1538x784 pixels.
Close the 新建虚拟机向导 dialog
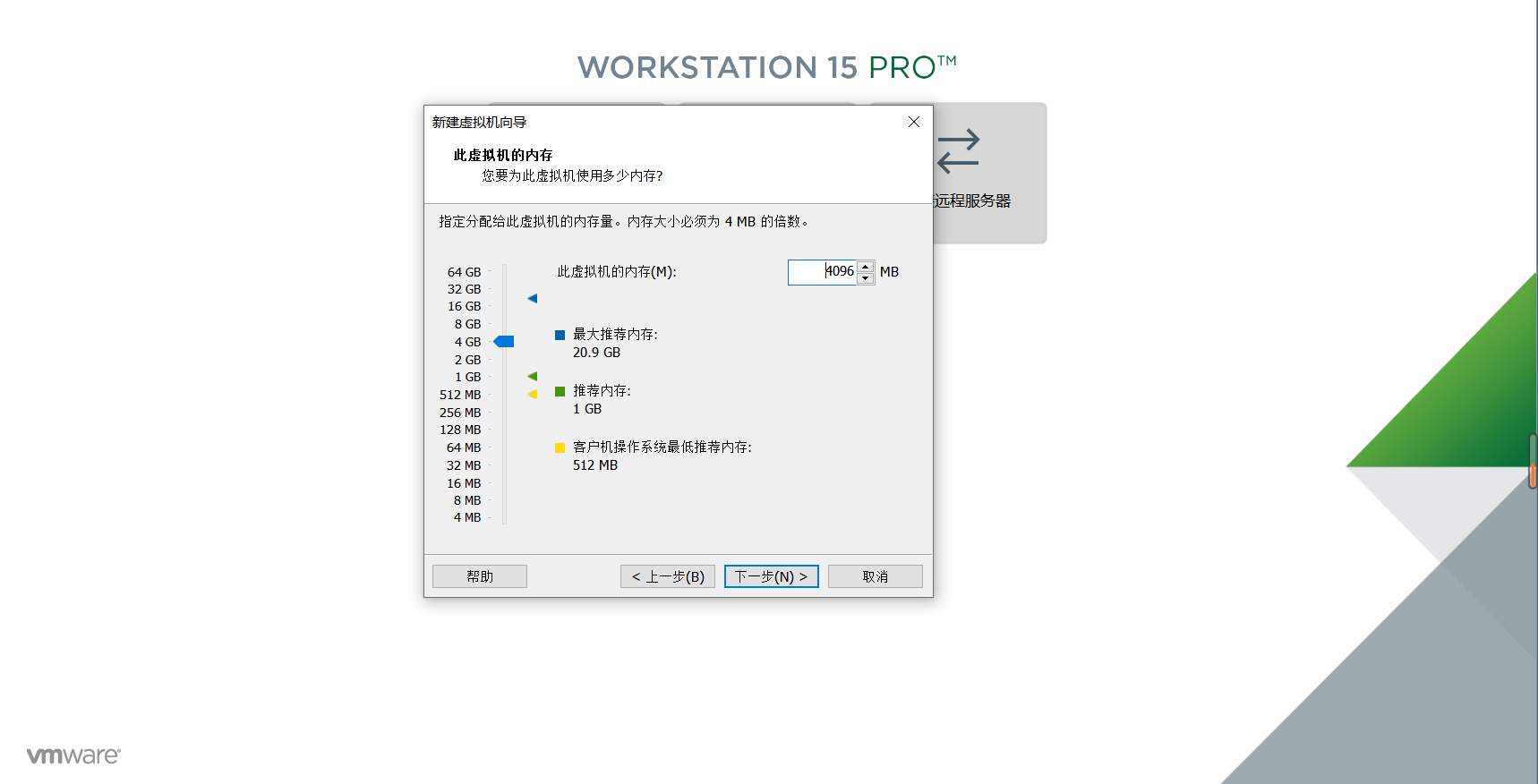[913, 122]
